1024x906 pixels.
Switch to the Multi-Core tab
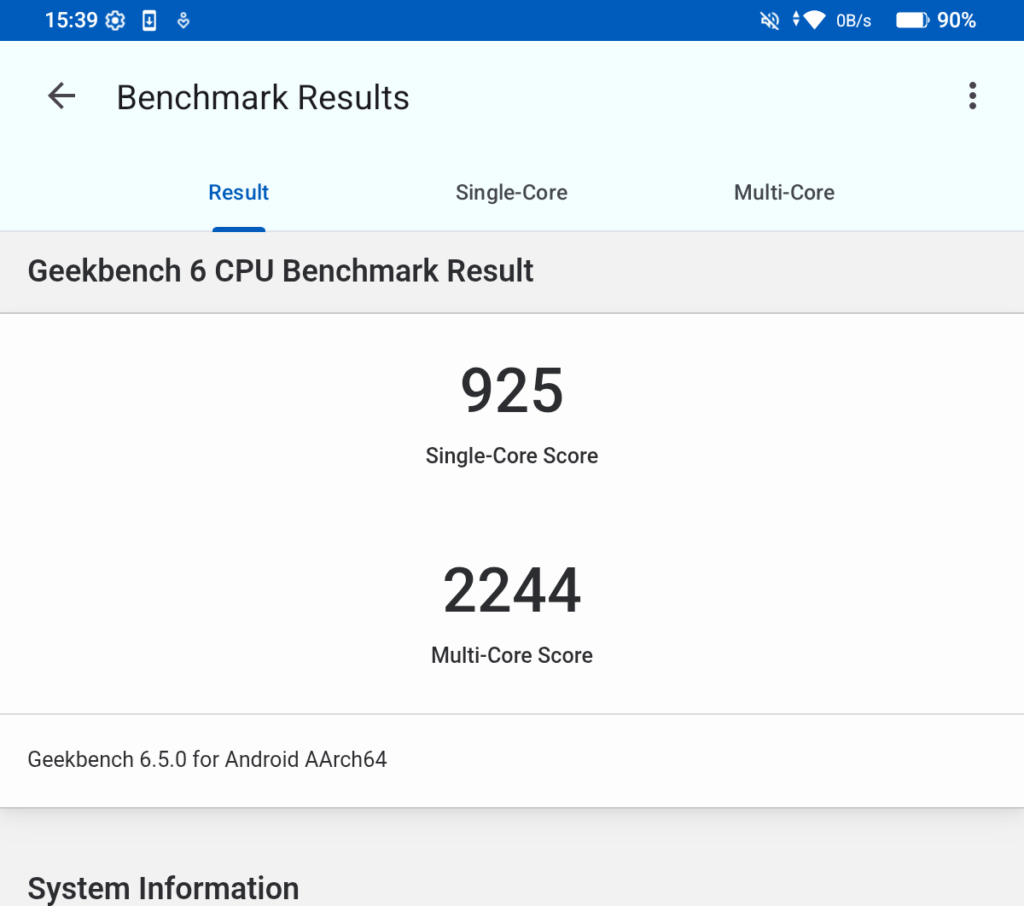pos(784,193)
